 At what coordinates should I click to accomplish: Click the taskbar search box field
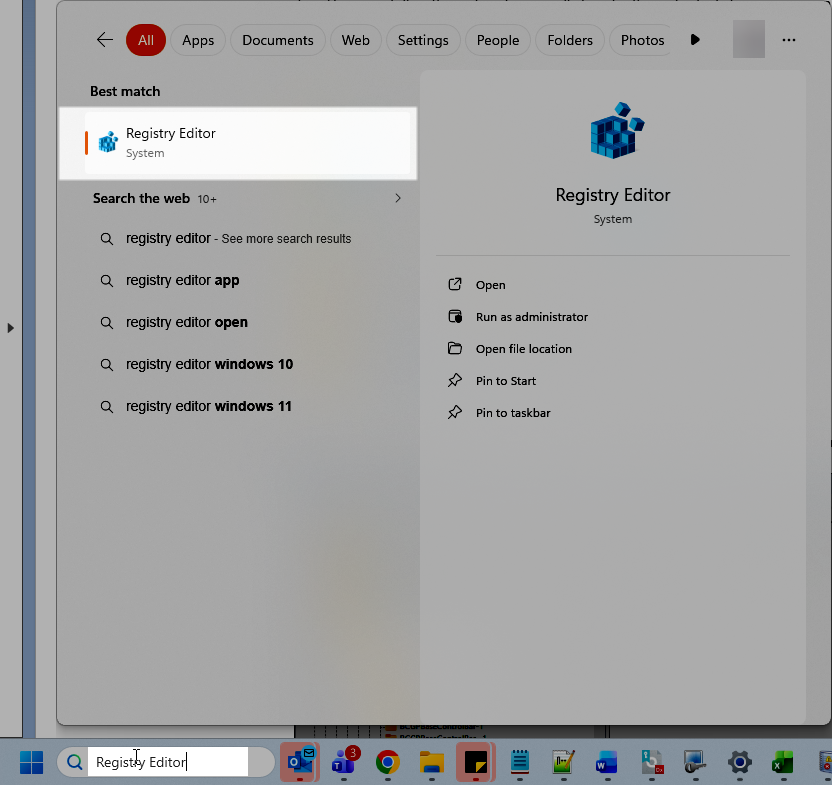click(x=168, y=762)
